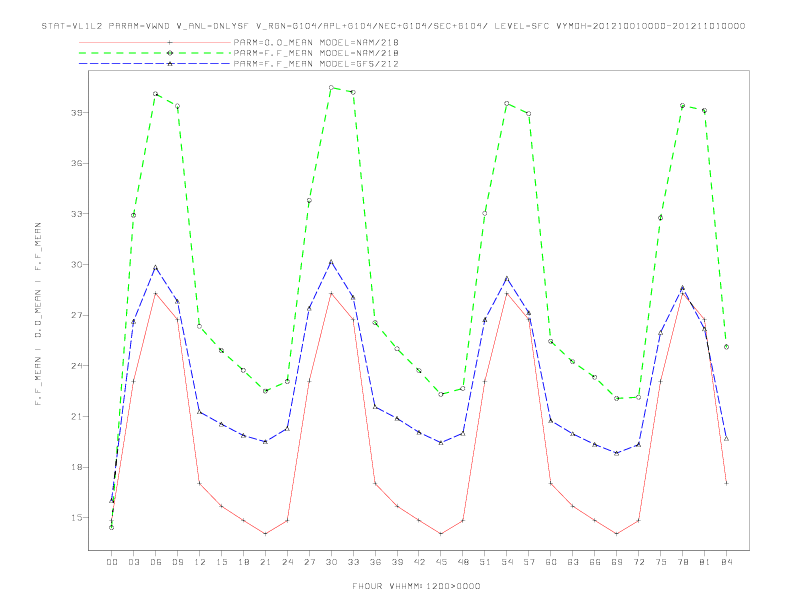792x612 pixels.
Task: Click x-axis forecast hour label 63
Action: point(573,562)
